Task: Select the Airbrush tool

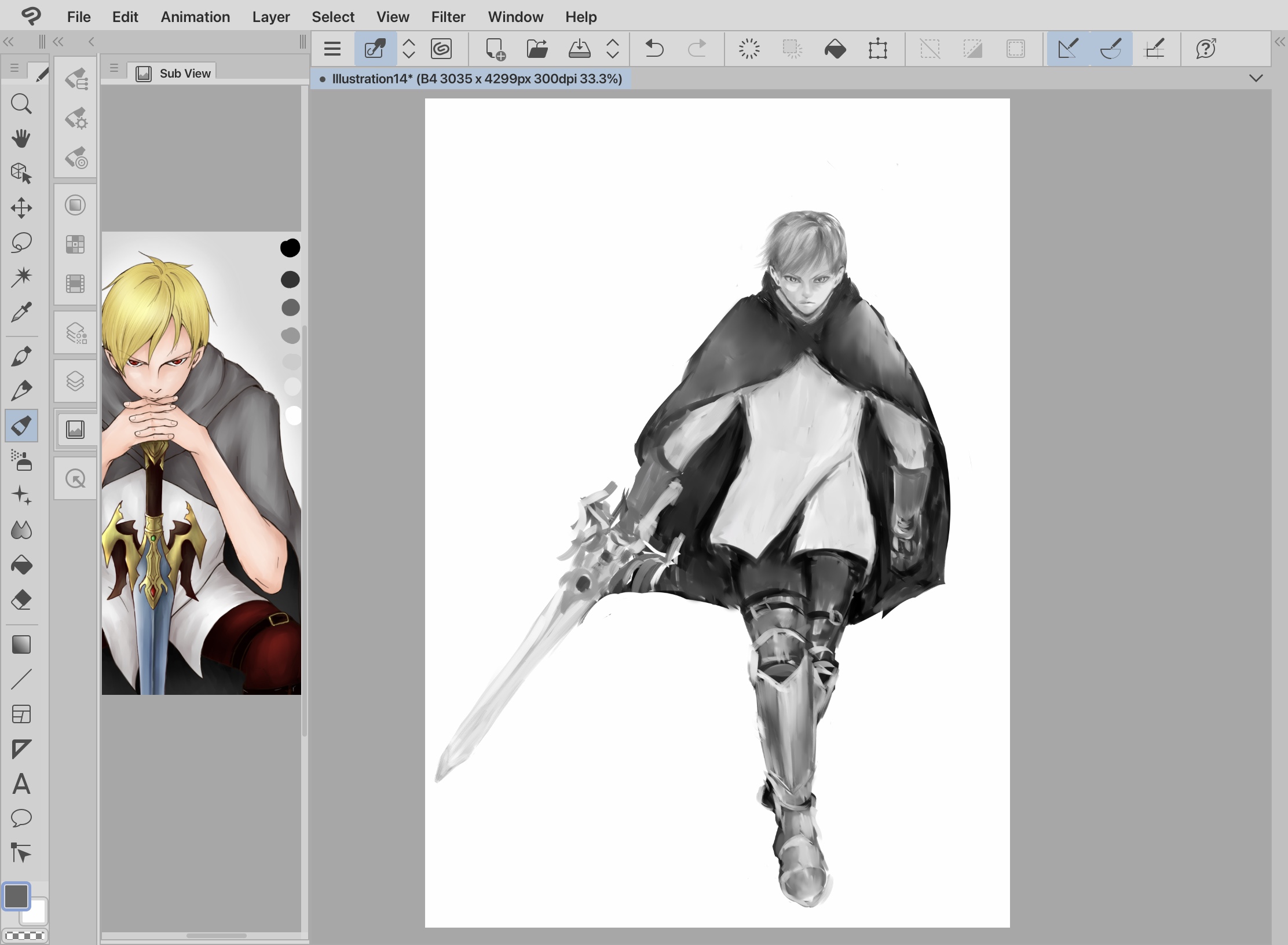Action: click(21, 461)
